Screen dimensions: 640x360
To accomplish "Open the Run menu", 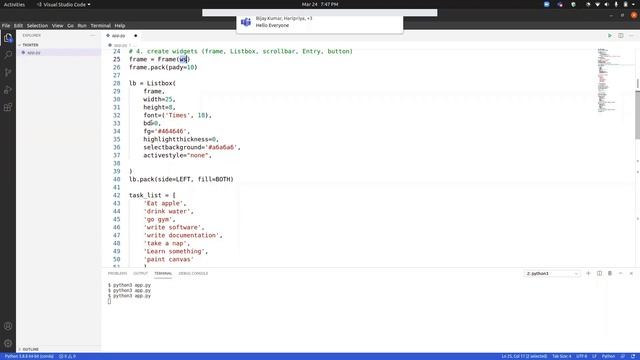I will click(x=82, y=25).
